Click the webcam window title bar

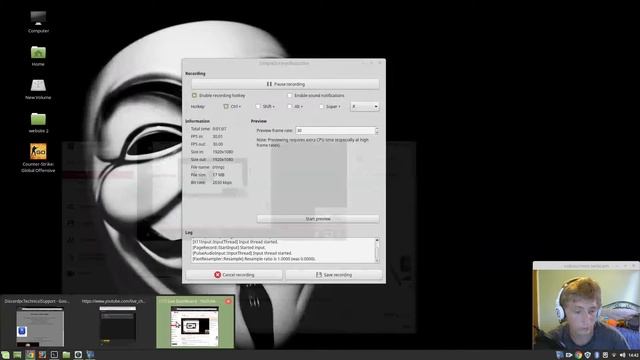pyautogui.click(x=586, y=266)
